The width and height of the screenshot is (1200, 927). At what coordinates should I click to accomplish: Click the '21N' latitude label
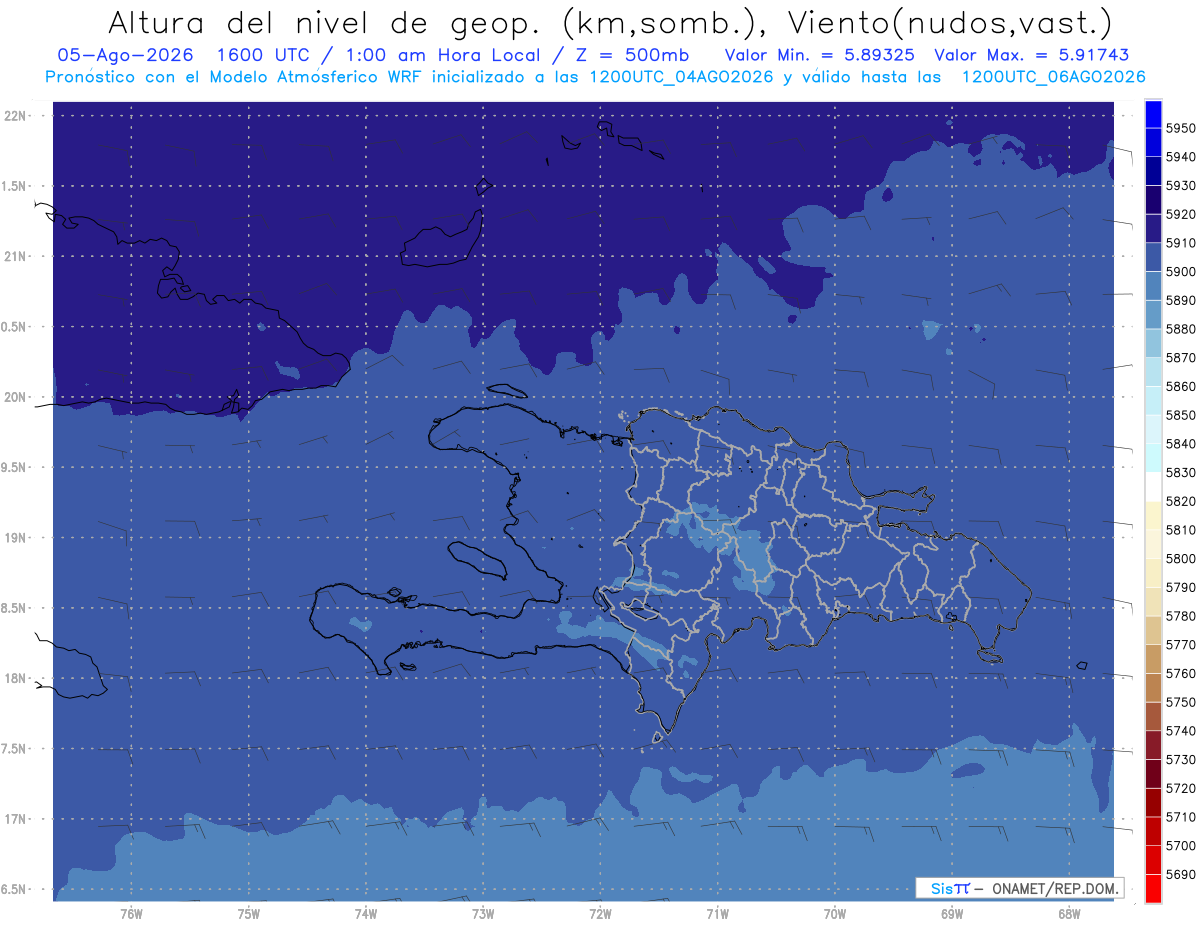(x=17, y=256)
